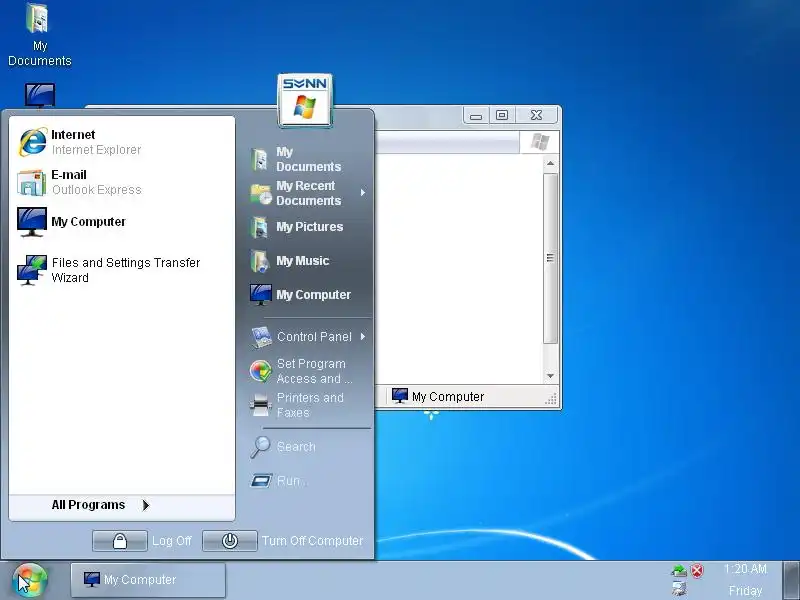
Task: Expand Control Panel submenu arrow
Action: [x=363, y=337]
